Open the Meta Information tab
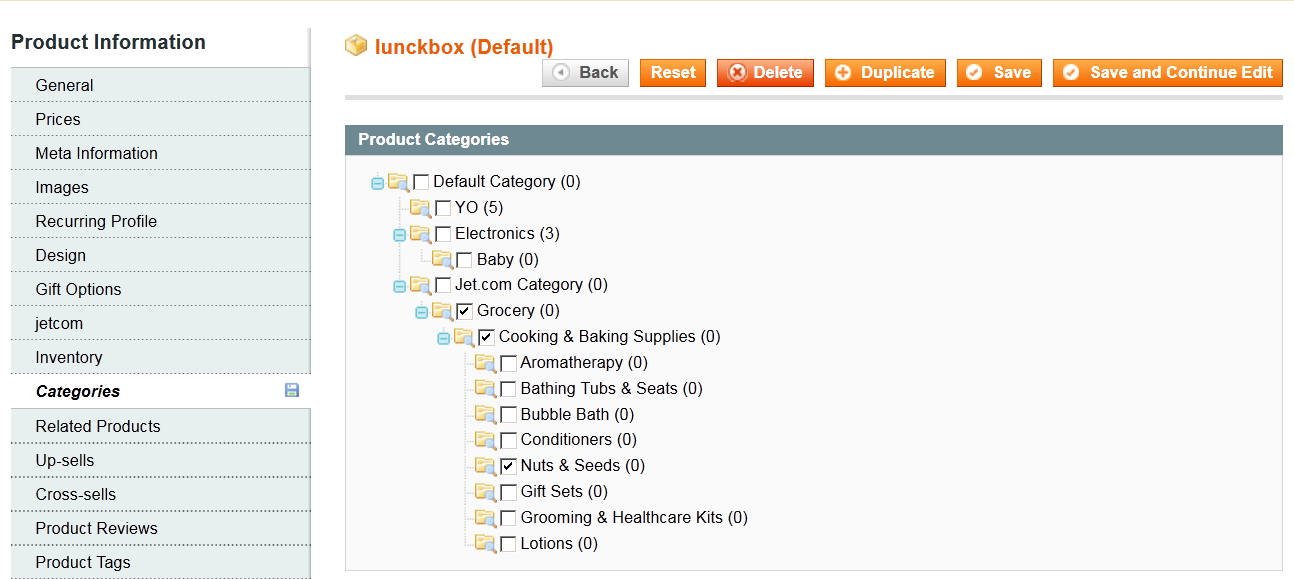 [x=160, y=153]
